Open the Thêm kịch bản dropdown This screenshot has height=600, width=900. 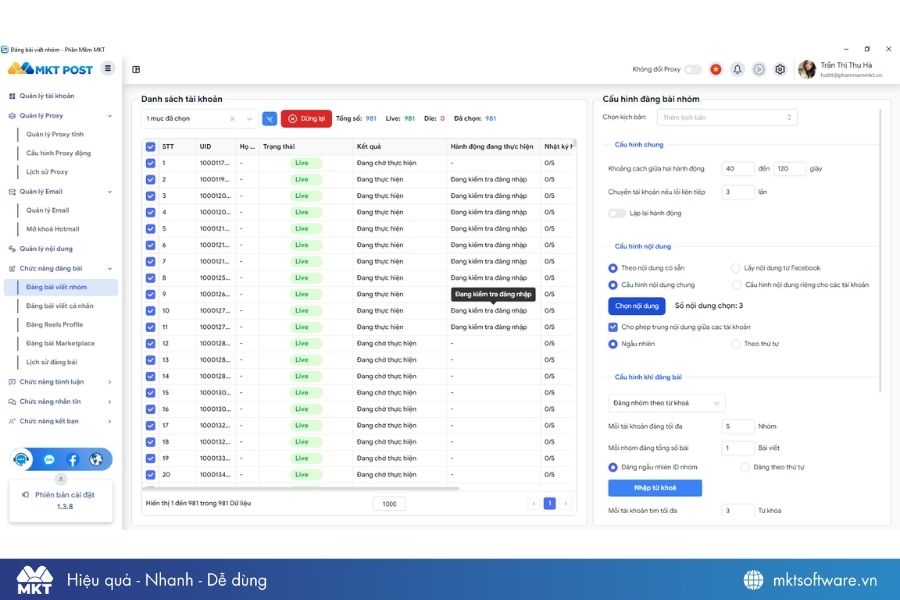point(727,116)
